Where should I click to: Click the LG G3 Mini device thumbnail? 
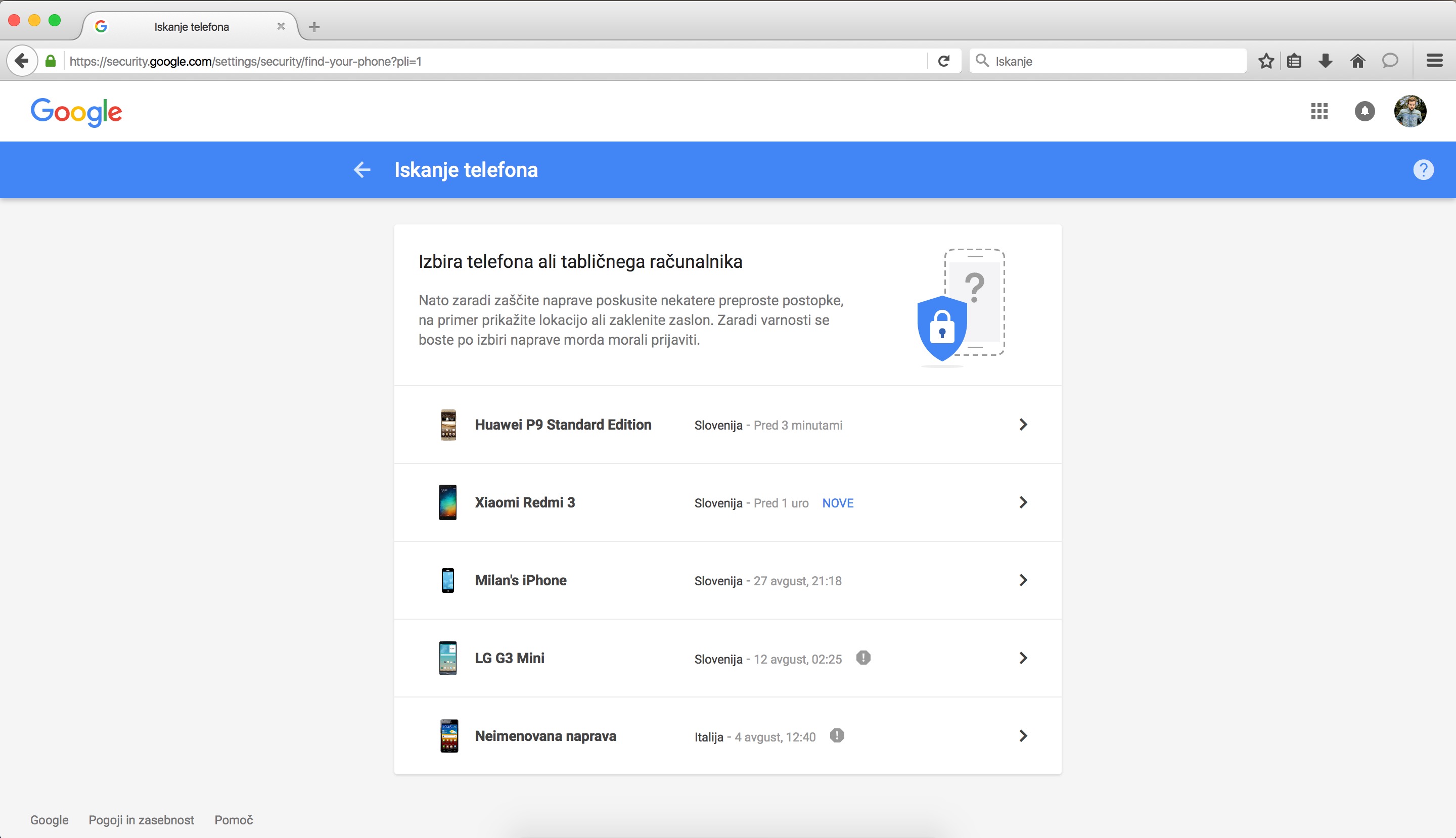447,658
